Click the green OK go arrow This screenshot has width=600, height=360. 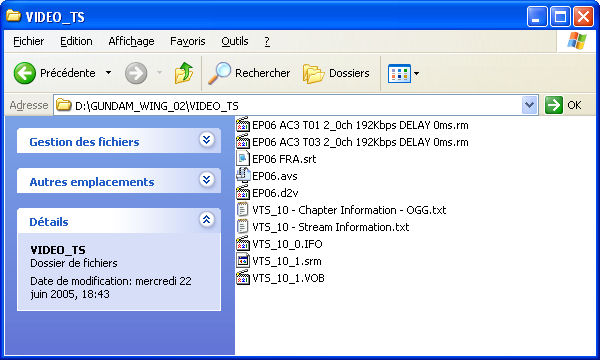pyautogui.click(x=554, y=105)
